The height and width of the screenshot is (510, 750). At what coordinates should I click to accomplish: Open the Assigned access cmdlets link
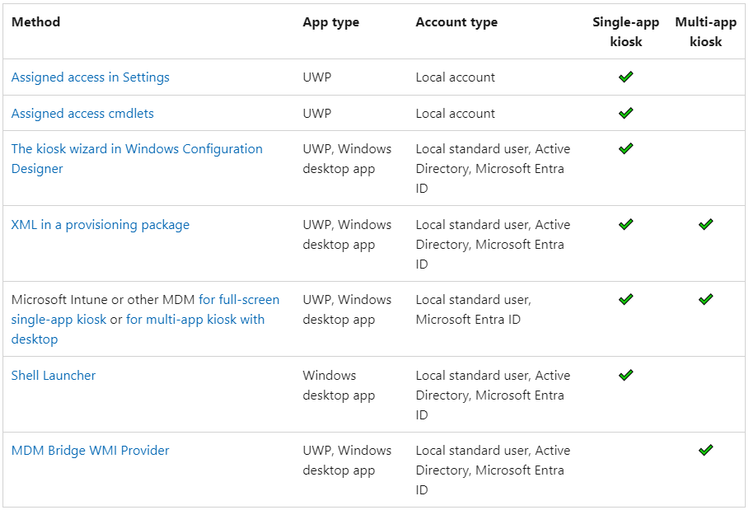click(x=82, y=113)
